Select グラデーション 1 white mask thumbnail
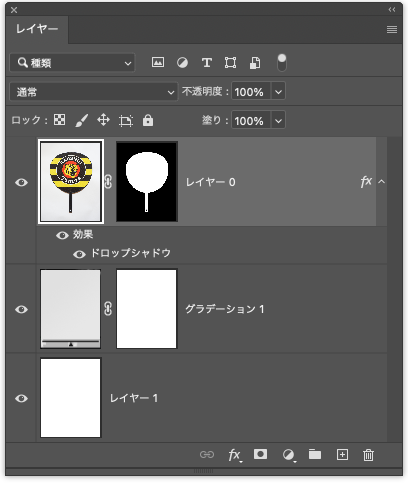The width and height of the screenshot is (408, 483). click(147, 309)
